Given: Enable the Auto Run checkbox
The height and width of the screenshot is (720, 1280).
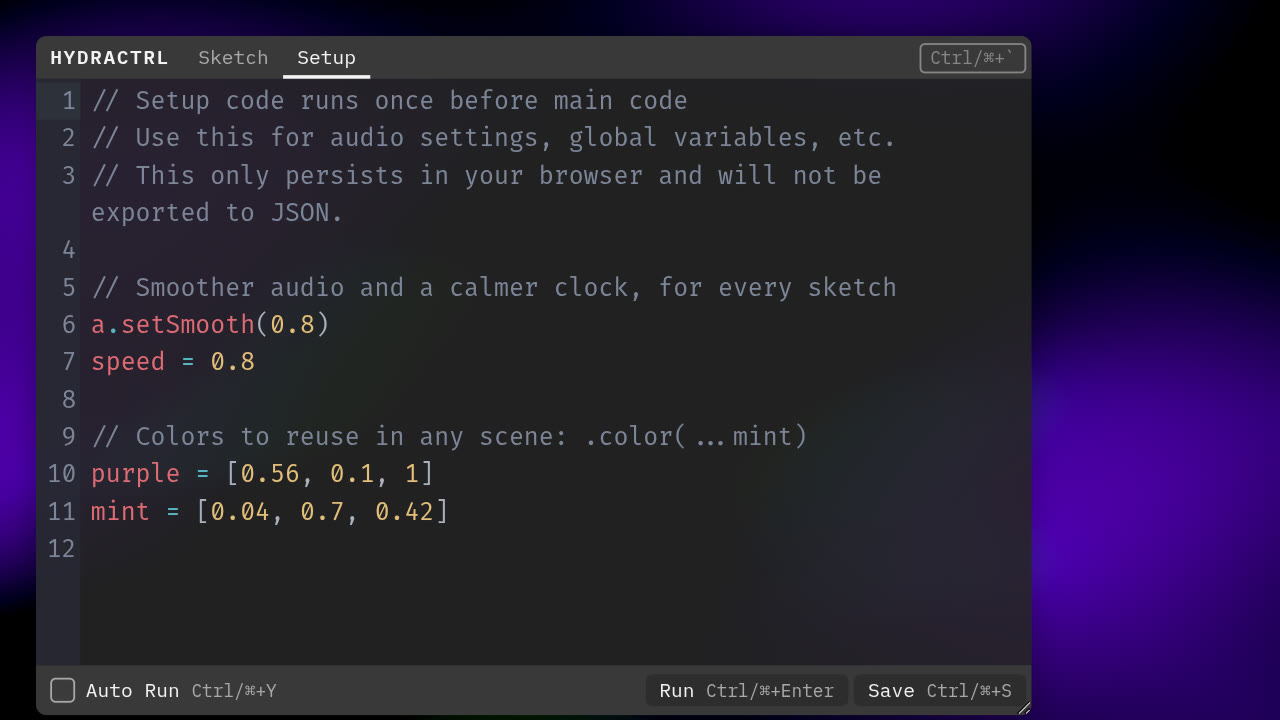Looking at the screenshot, I should tap(63, 691).
